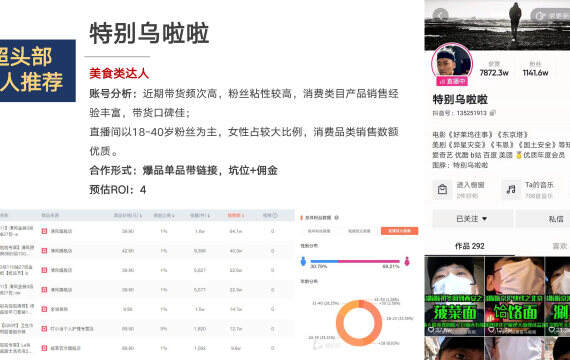Send a message via 私信 button
The width and height of the screenshot is (570, 360).
(543, 219)
